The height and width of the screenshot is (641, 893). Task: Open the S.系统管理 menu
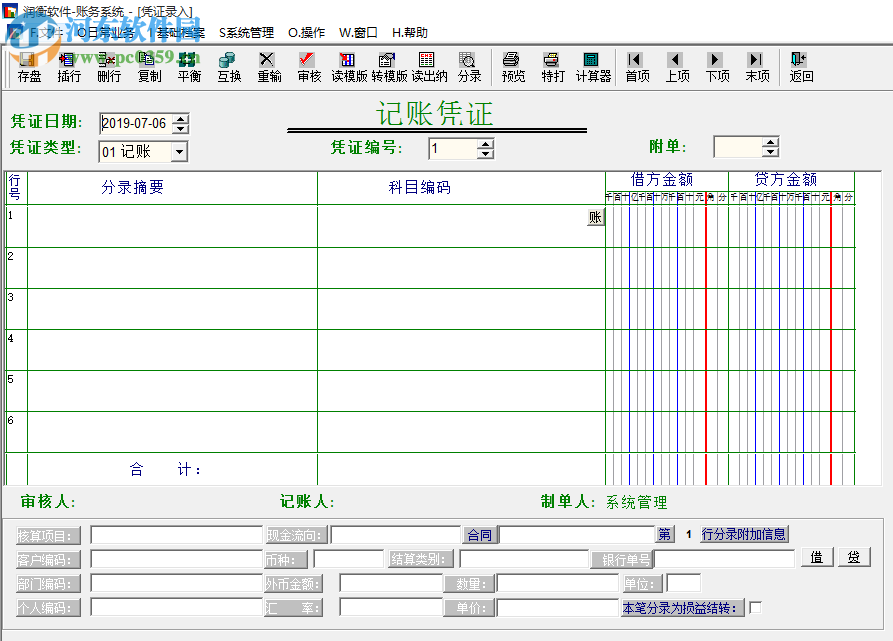click(x=246, y=32)
